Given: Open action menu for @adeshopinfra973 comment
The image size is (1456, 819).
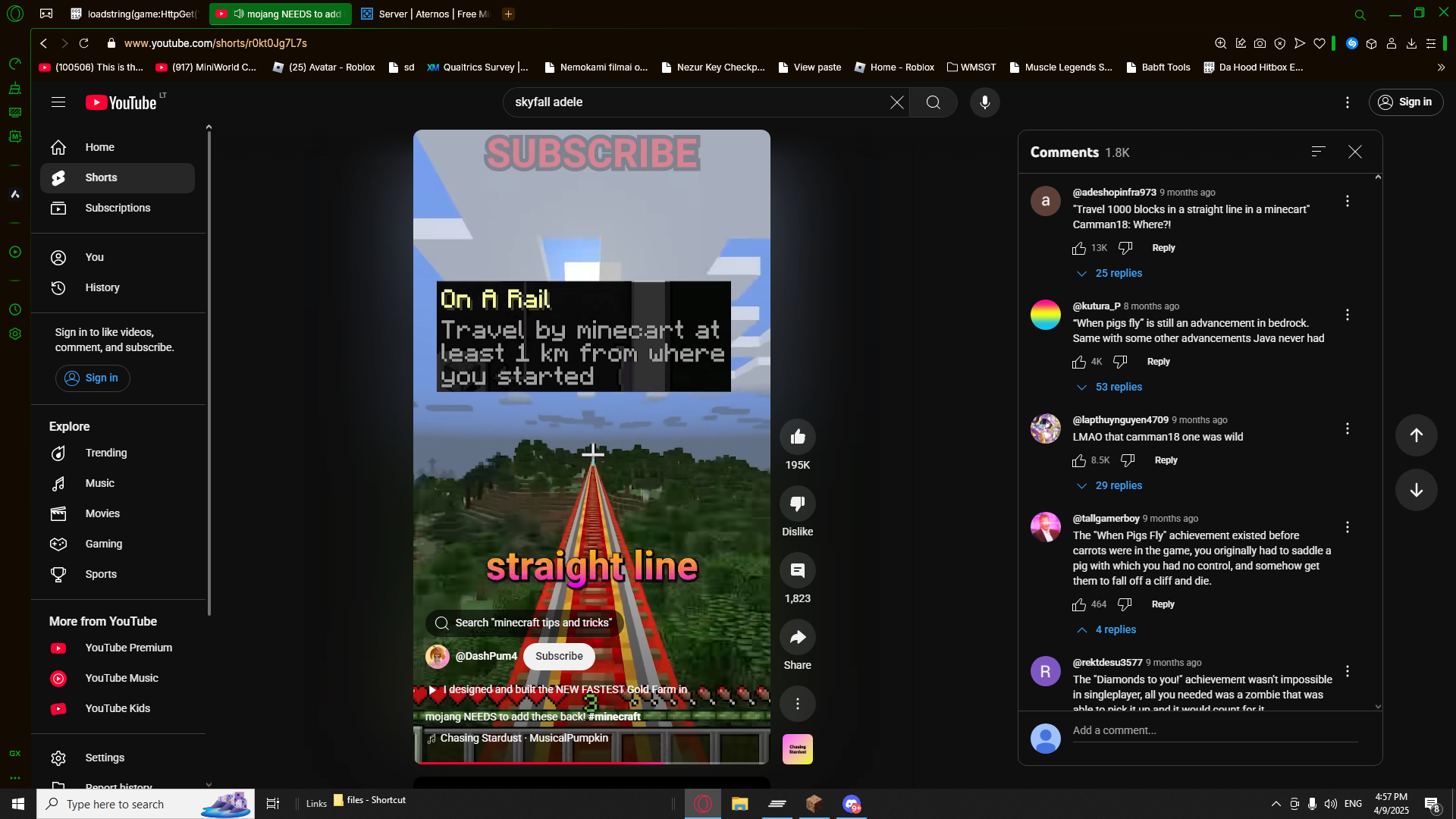Looking at the screenshot, I should (x=1348, y=201).
